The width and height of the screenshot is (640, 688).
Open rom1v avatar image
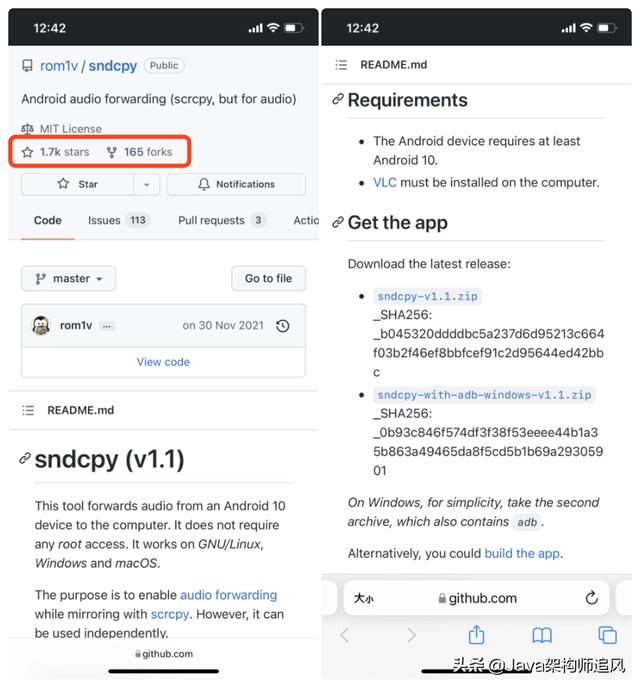point(41,326)
